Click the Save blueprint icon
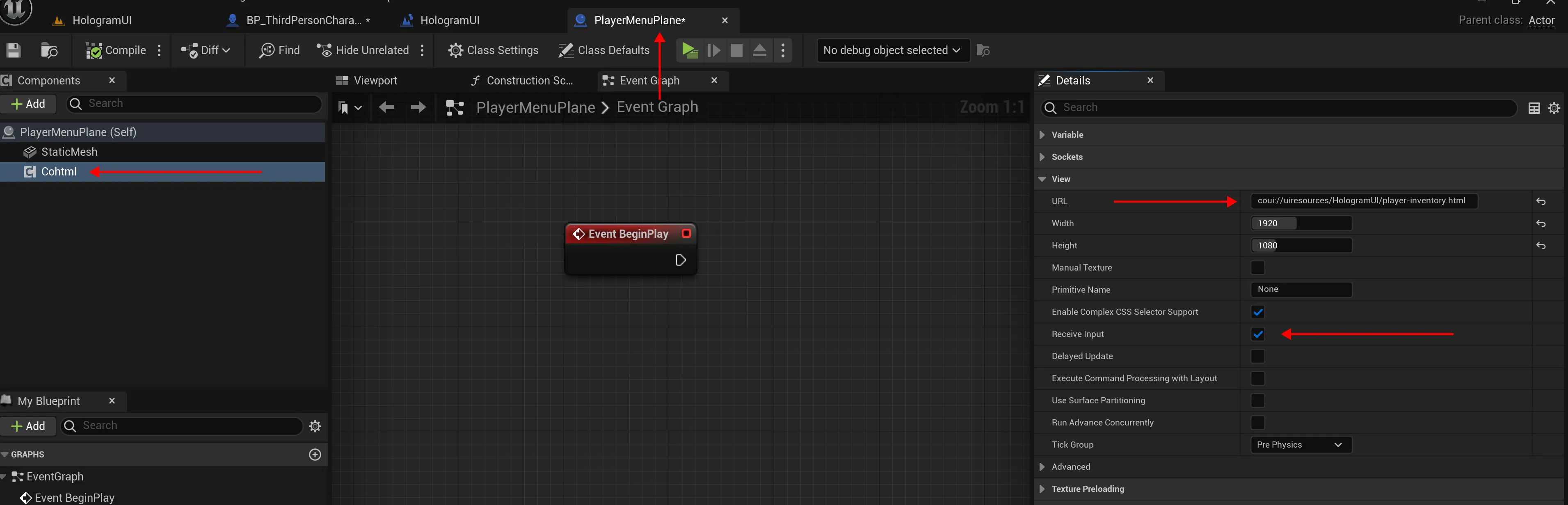1568x505 pixels. click(14, 50)
